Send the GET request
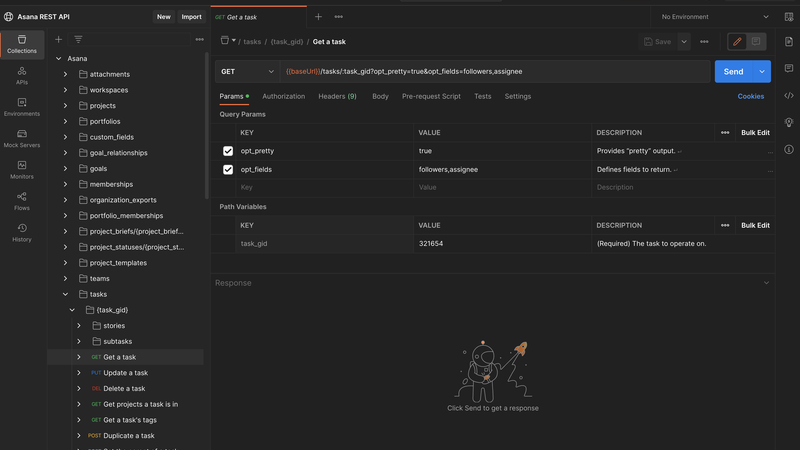 tap(734, 71)
